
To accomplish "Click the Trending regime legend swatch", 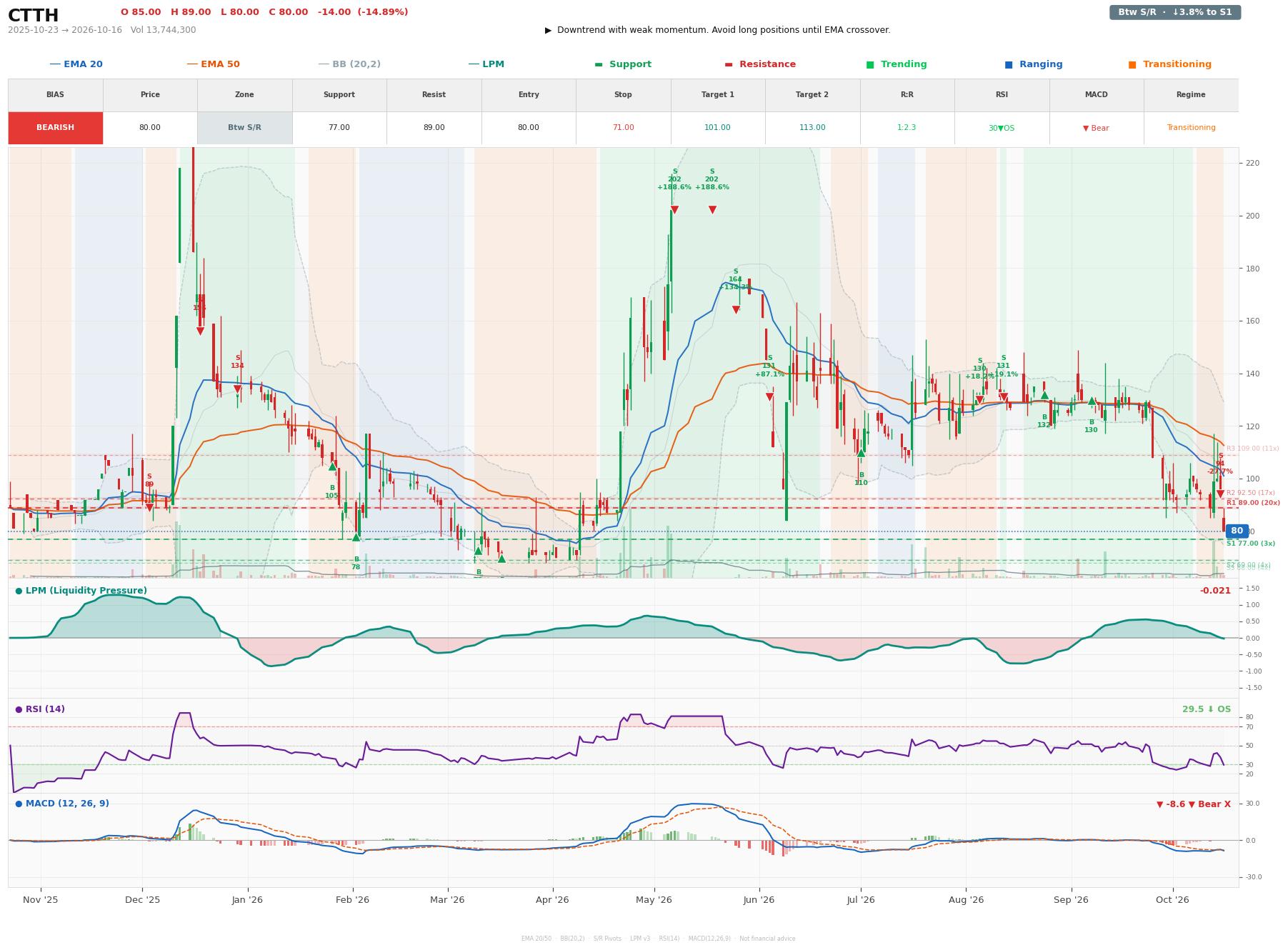I will (x=870, y=64).
